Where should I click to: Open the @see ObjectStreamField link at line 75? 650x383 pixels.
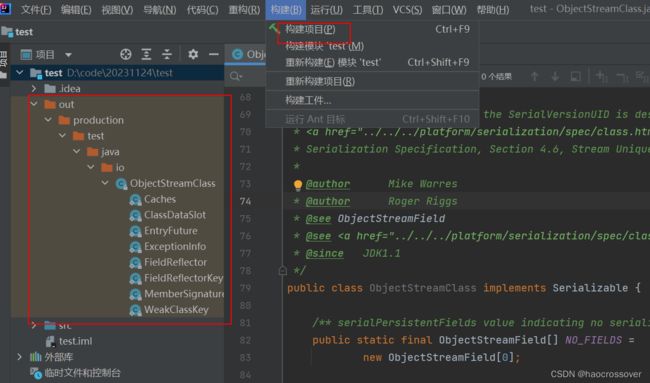click(x=391, y=218)
